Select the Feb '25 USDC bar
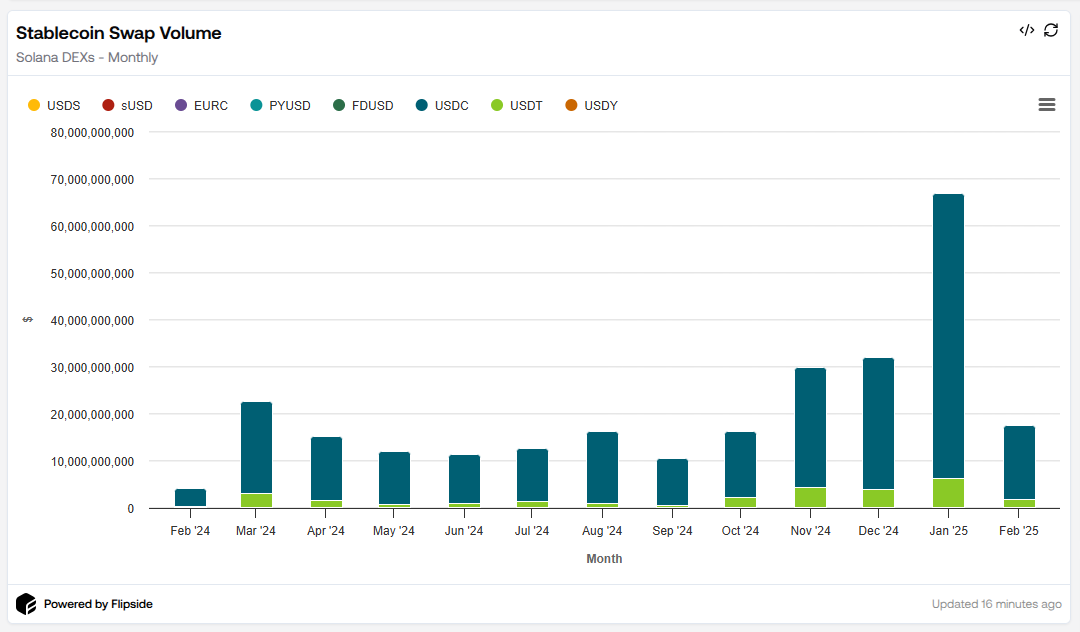1080x632 pixels. point(1019,462)
